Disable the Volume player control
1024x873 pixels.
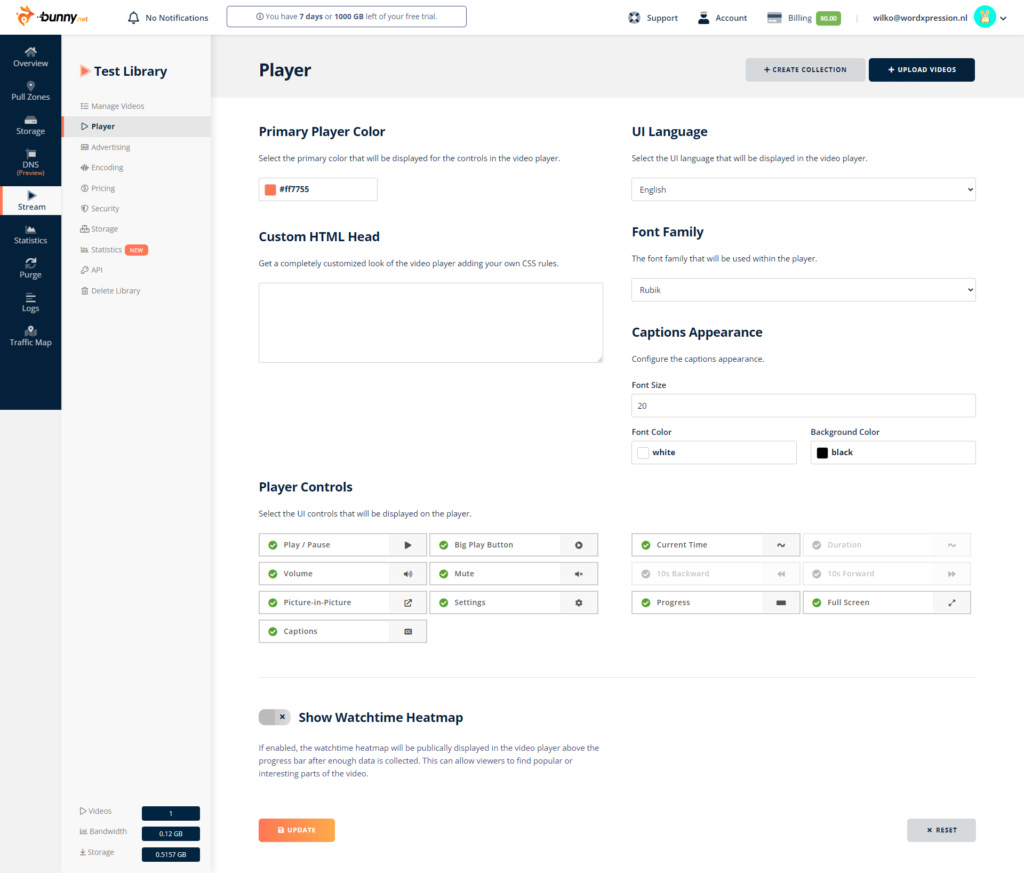pos(343,574)
